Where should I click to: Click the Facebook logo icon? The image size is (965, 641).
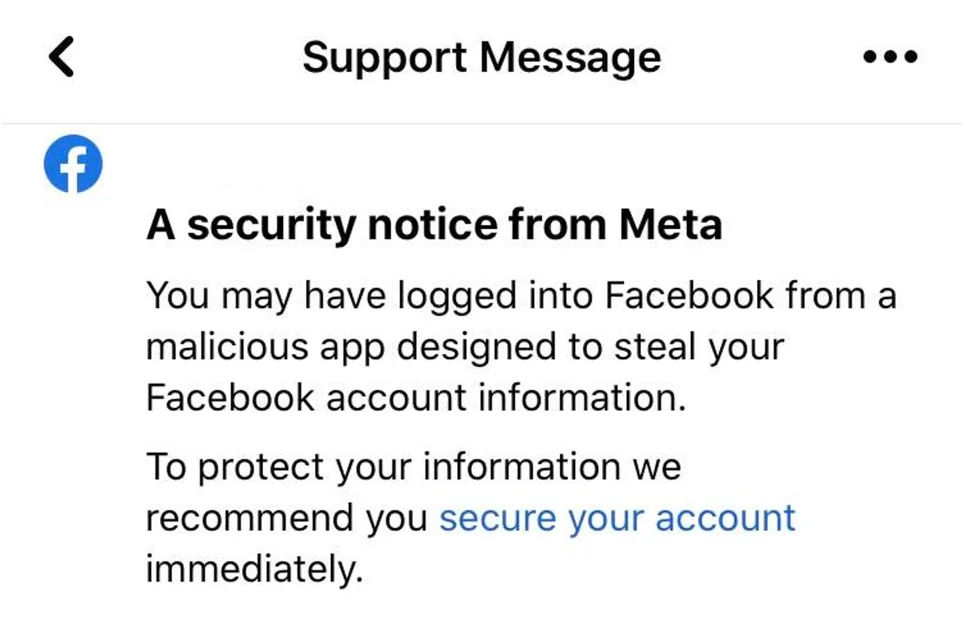tap(73, 164)
